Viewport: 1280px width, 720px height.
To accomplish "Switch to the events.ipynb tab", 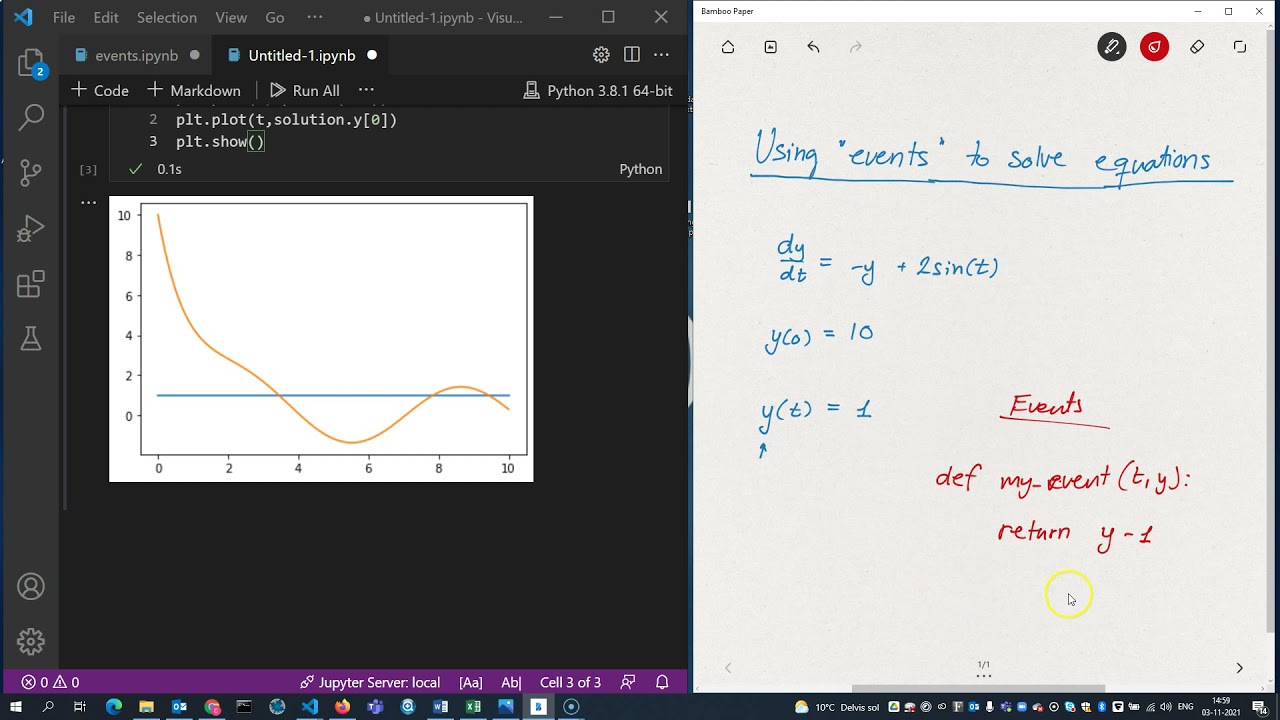I will tap(137, 55).
